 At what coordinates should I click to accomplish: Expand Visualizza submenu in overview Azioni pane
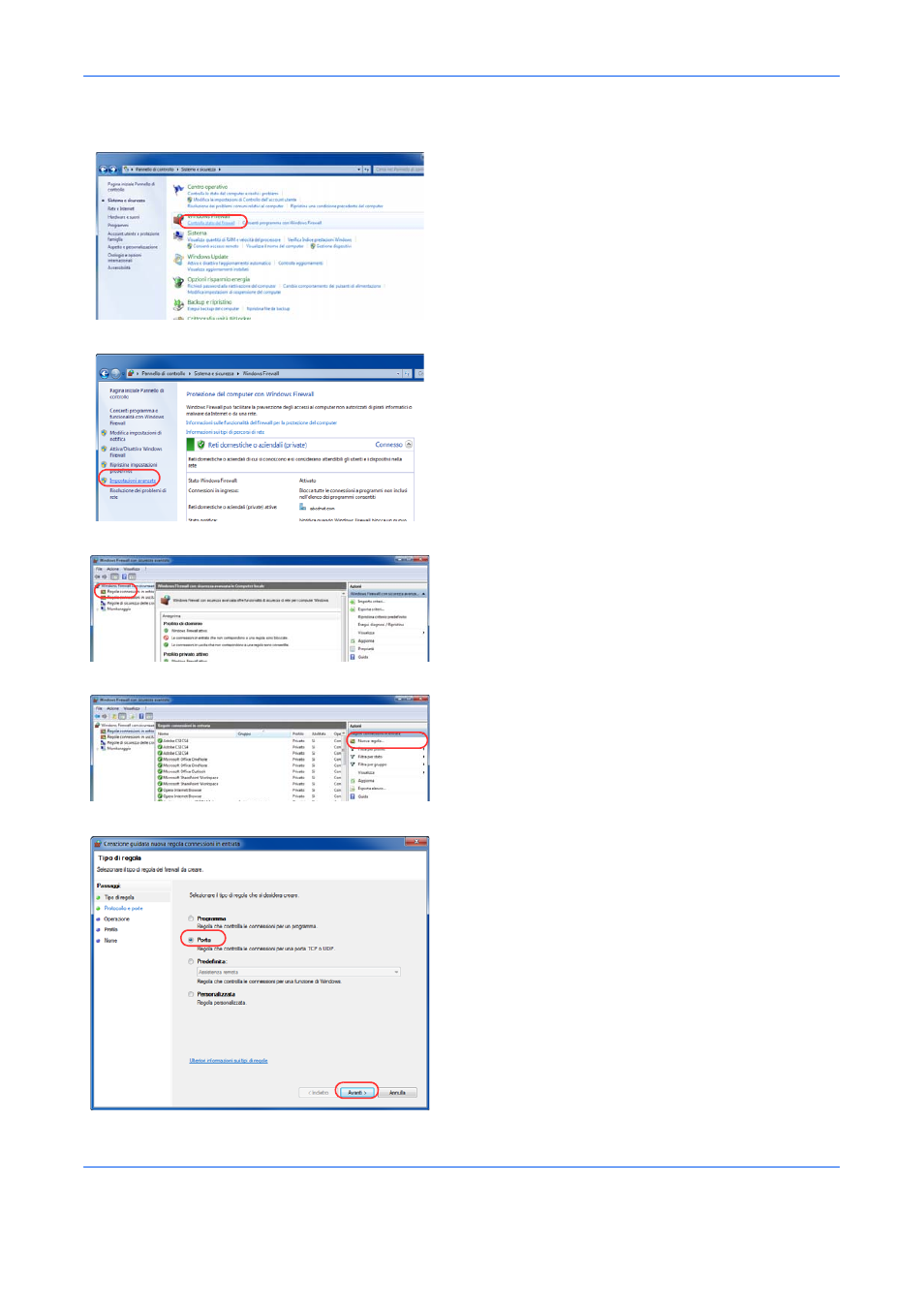(424, 633)
